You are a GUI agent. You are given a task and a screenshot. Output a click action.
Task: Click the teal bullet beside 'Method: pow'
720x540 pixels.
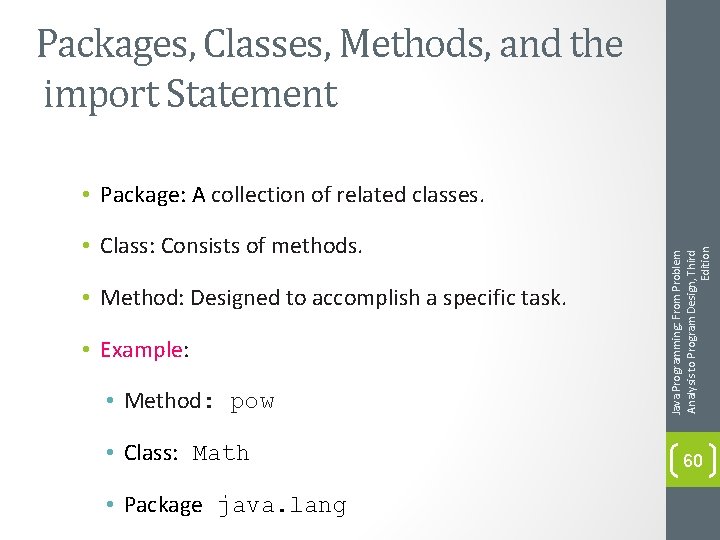pyautogui.click(x=110, y=400)
